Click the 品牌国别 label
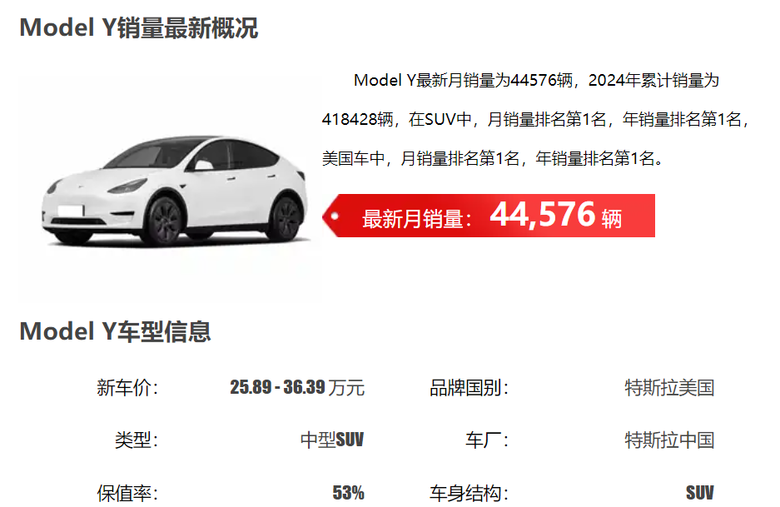This screenshot has height=507, width=780. 469,388
